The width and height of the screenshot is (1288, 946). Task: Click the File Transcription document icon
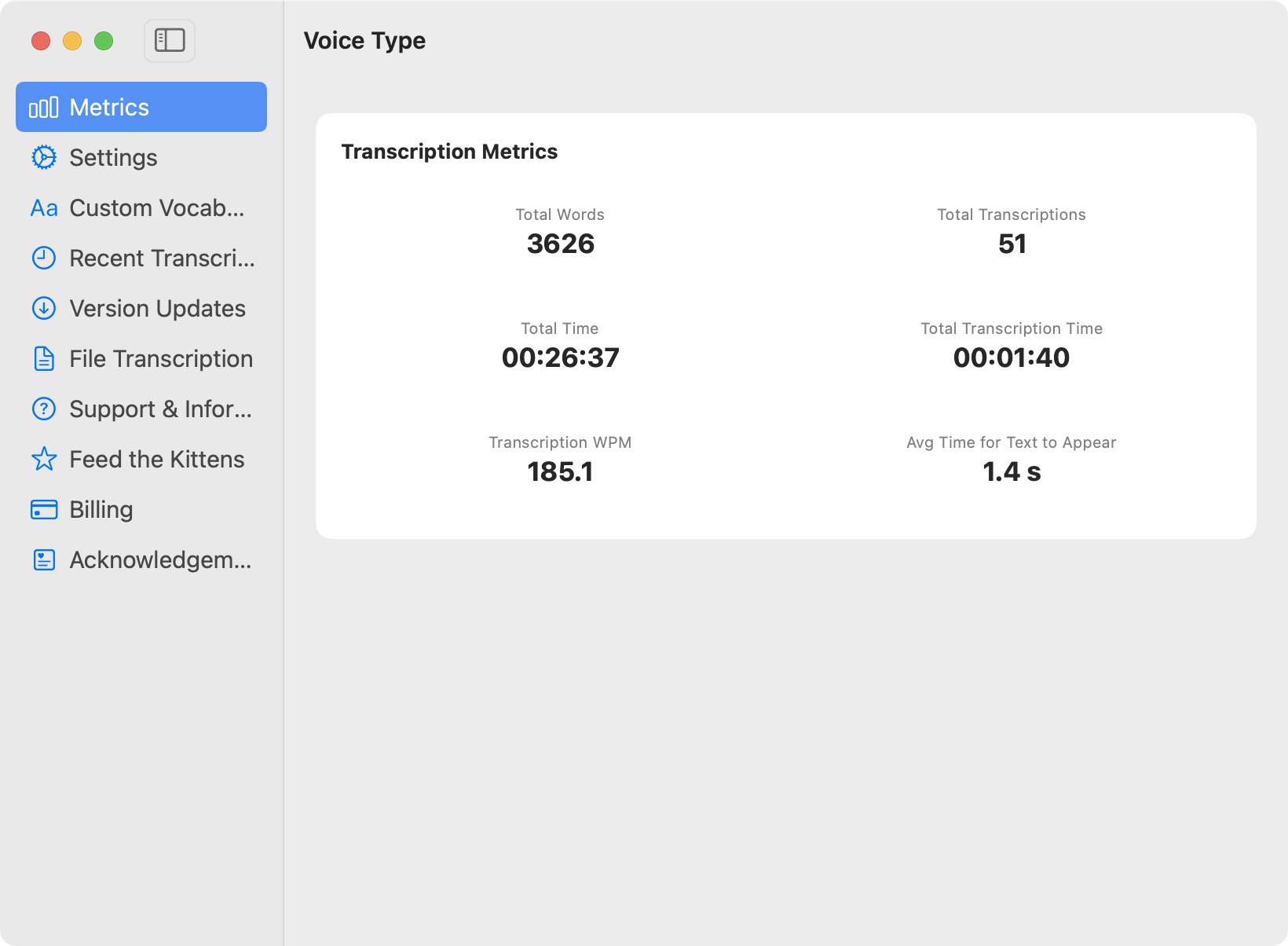coord(44,358)
